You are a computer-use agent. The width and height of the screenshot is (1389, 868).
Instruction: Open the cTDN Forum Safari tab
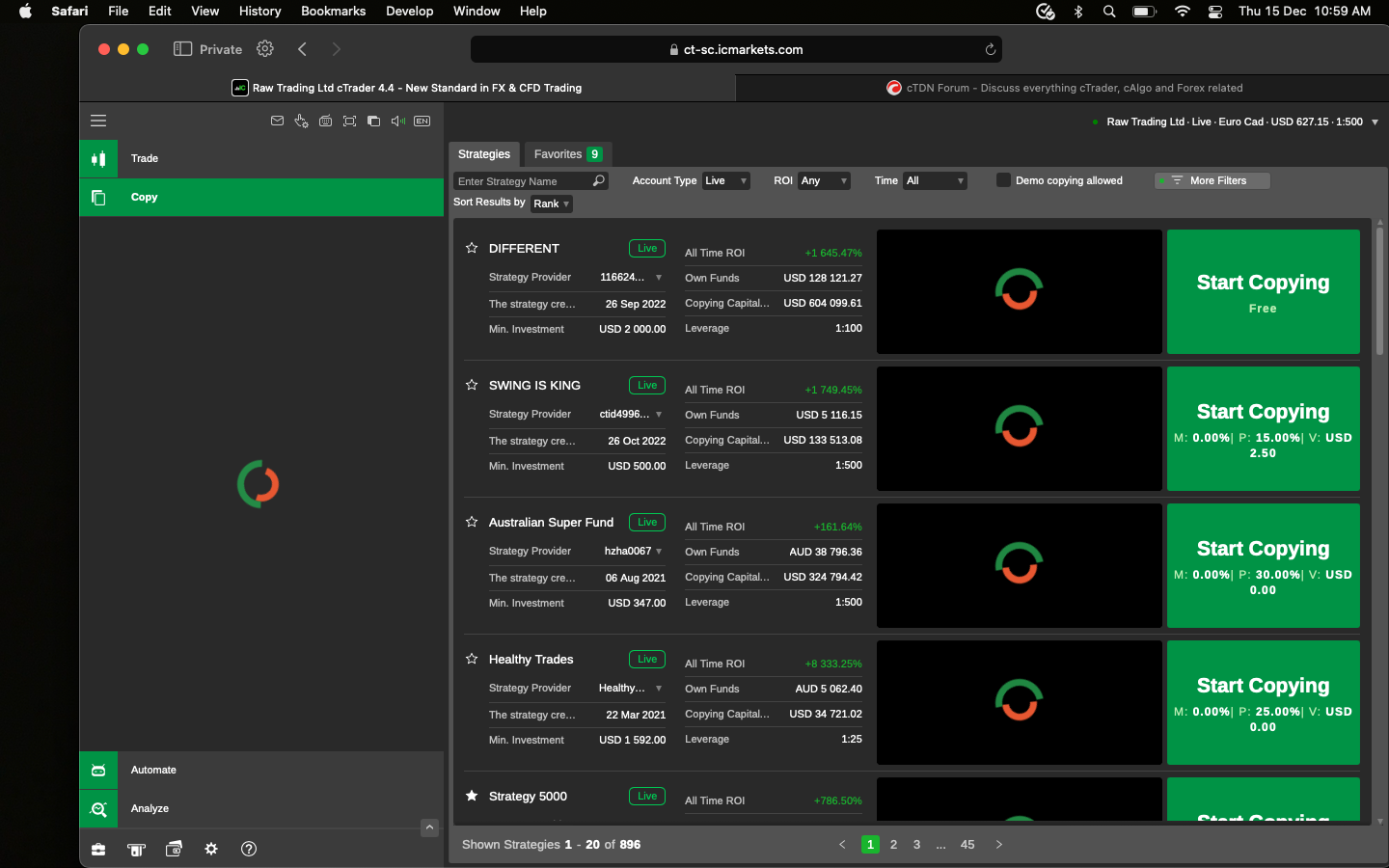point(1063,88)
